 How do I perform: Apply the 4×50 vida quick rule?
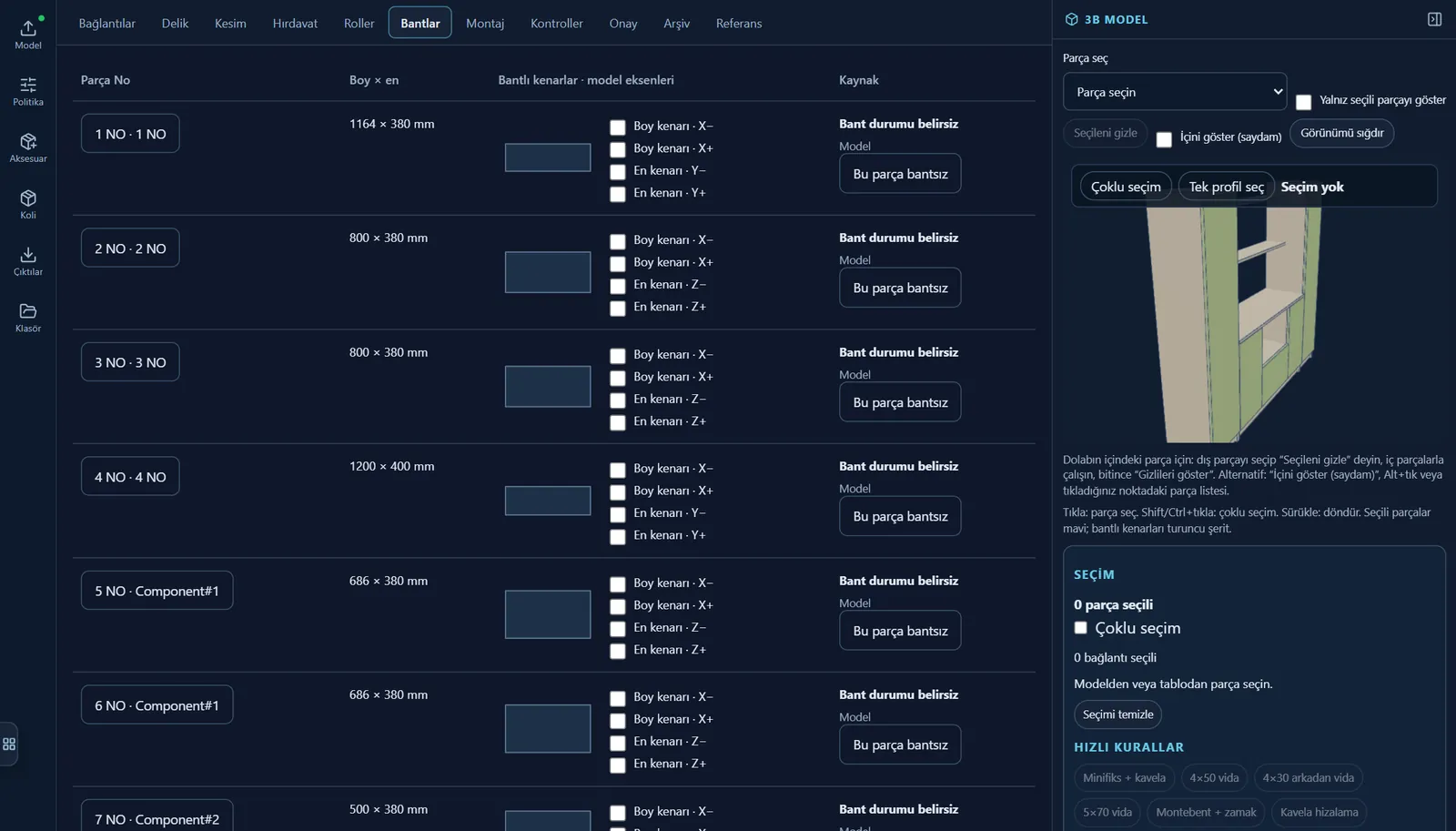[x=1214, y=777]
